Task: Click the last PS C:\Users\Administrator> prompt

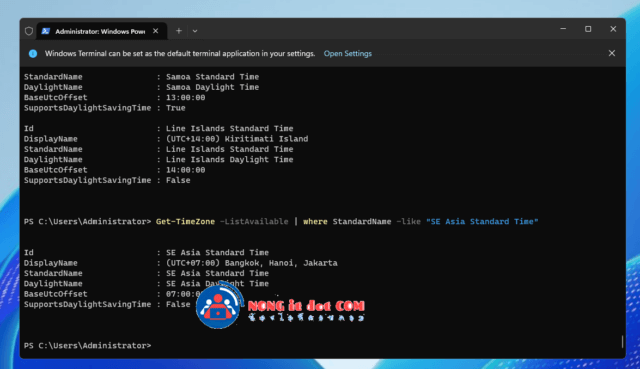Action: (x=87, y=345)
